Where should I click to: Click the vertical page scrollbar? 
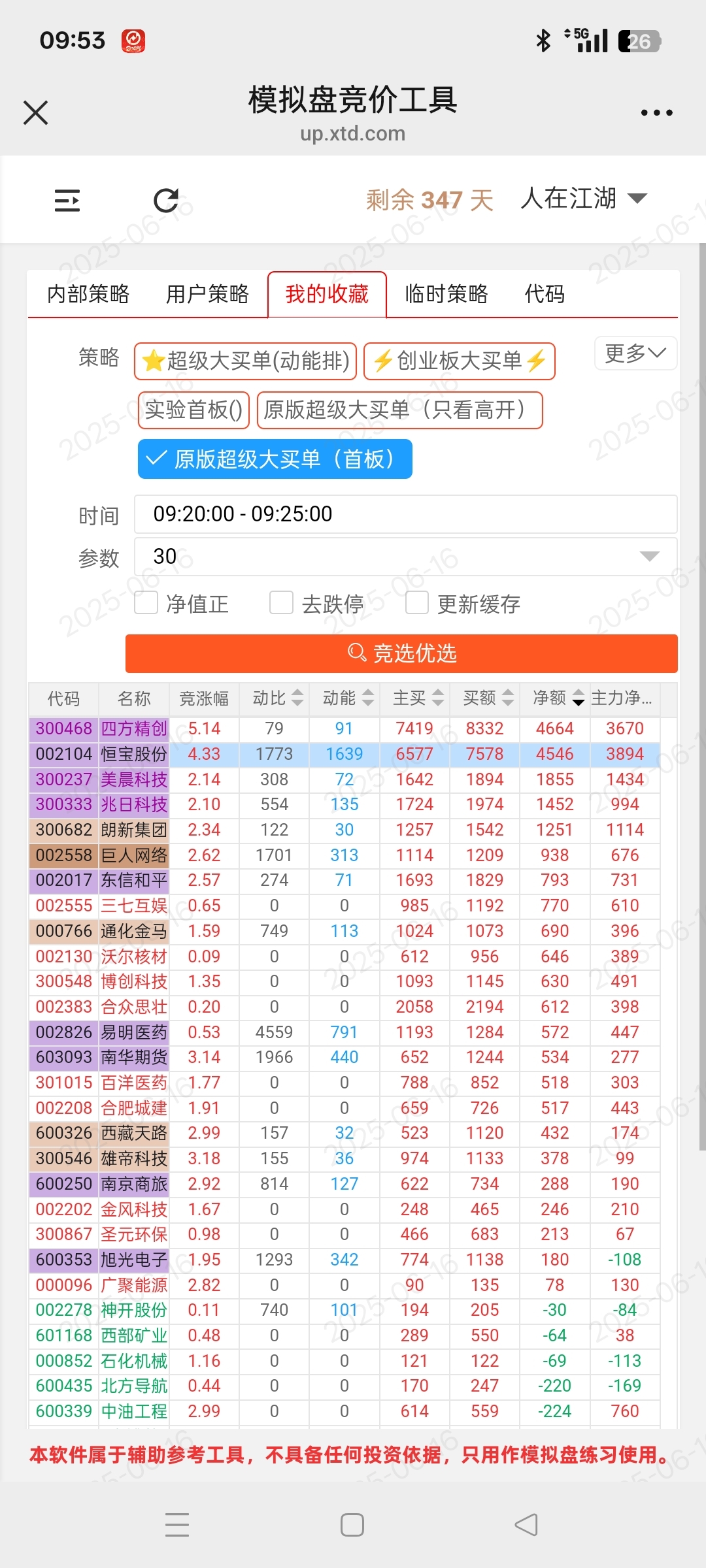(702, 696)
